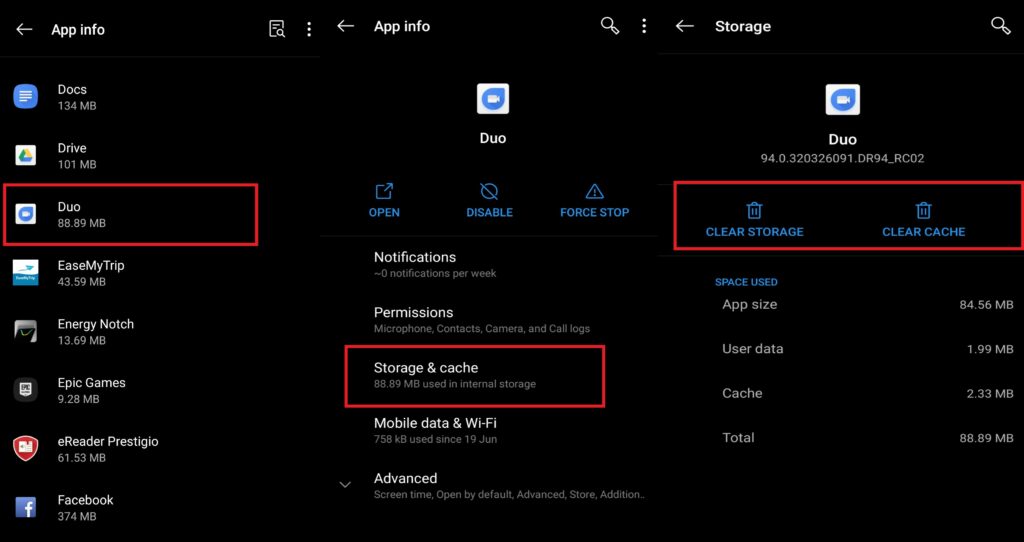Tap the search icon on Storage screen
1024x542 pixels.
[x=1000, y=26]
